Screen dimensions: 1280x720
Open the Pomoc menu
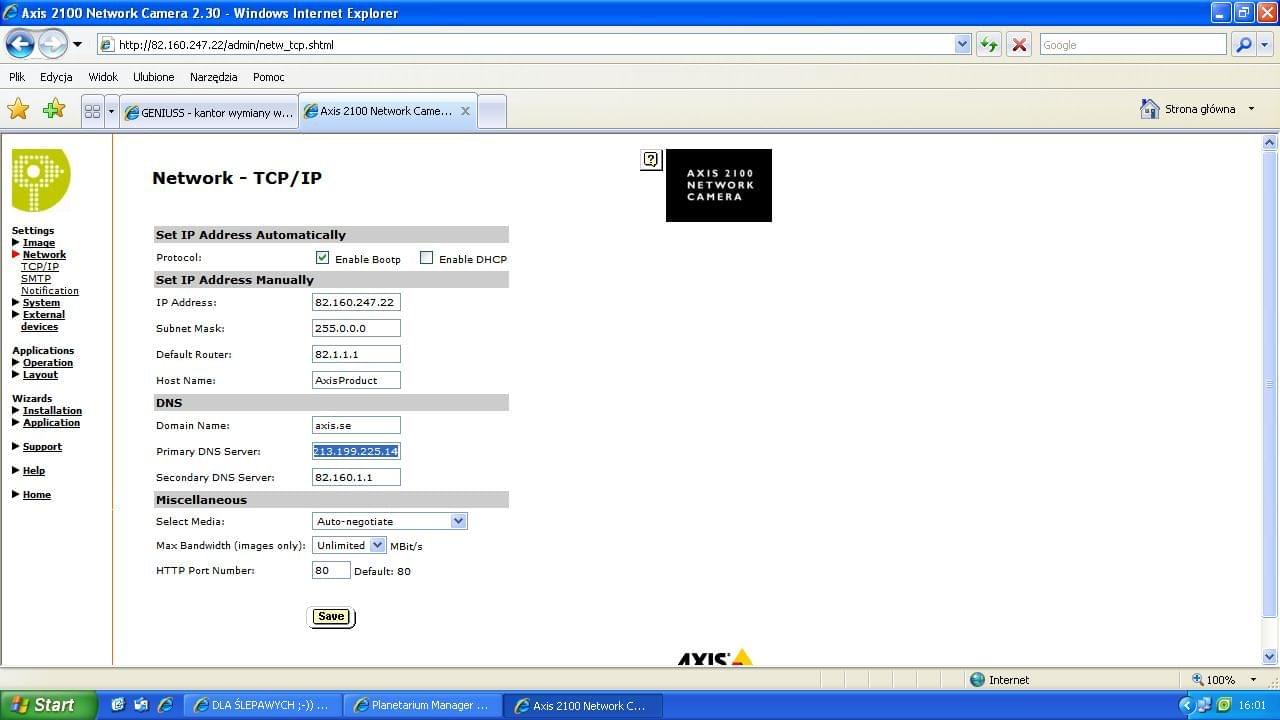[269, 77]
